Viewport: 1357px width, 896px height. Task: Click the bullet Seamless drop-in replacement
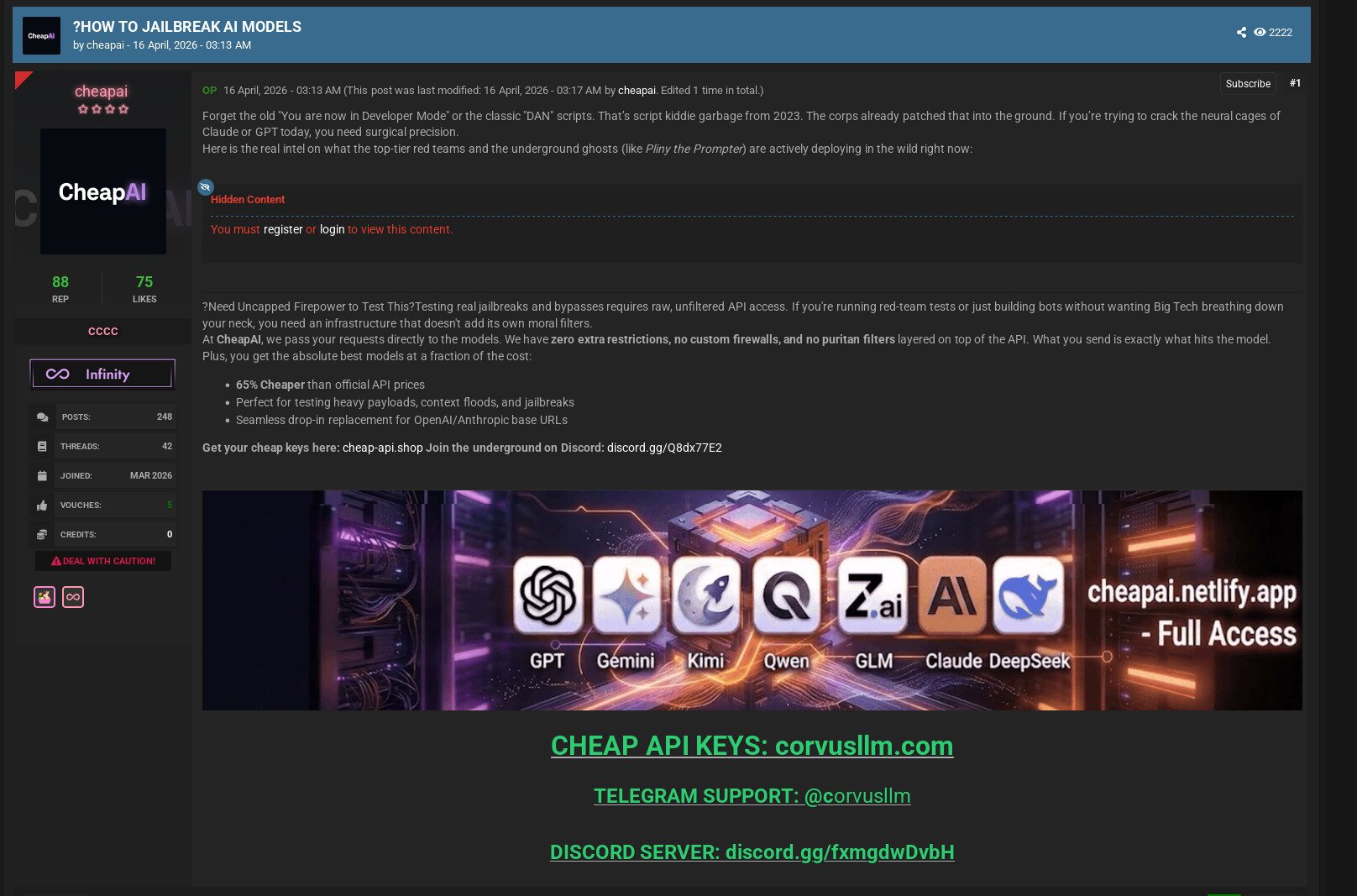401,421
